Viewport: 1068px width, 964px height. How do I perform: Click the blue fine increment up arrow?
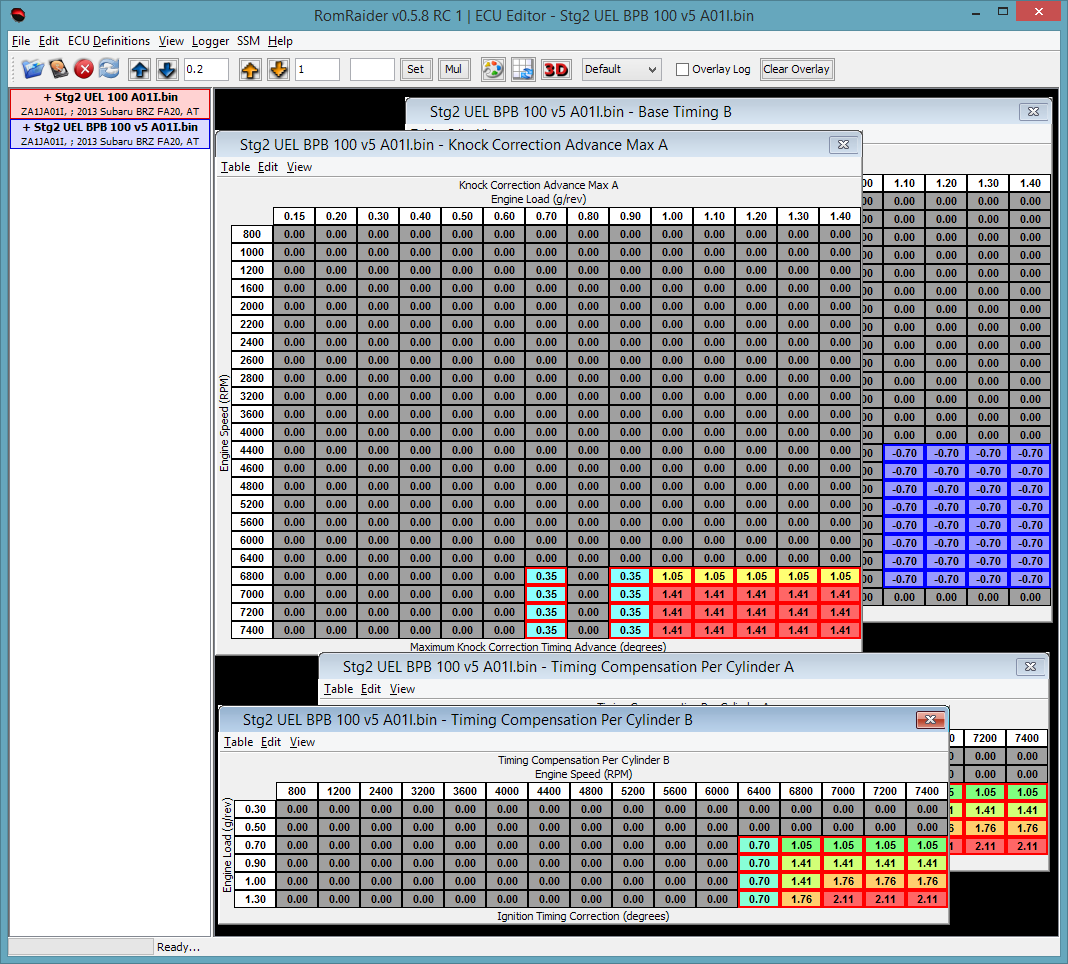click(x=141, y=69)
